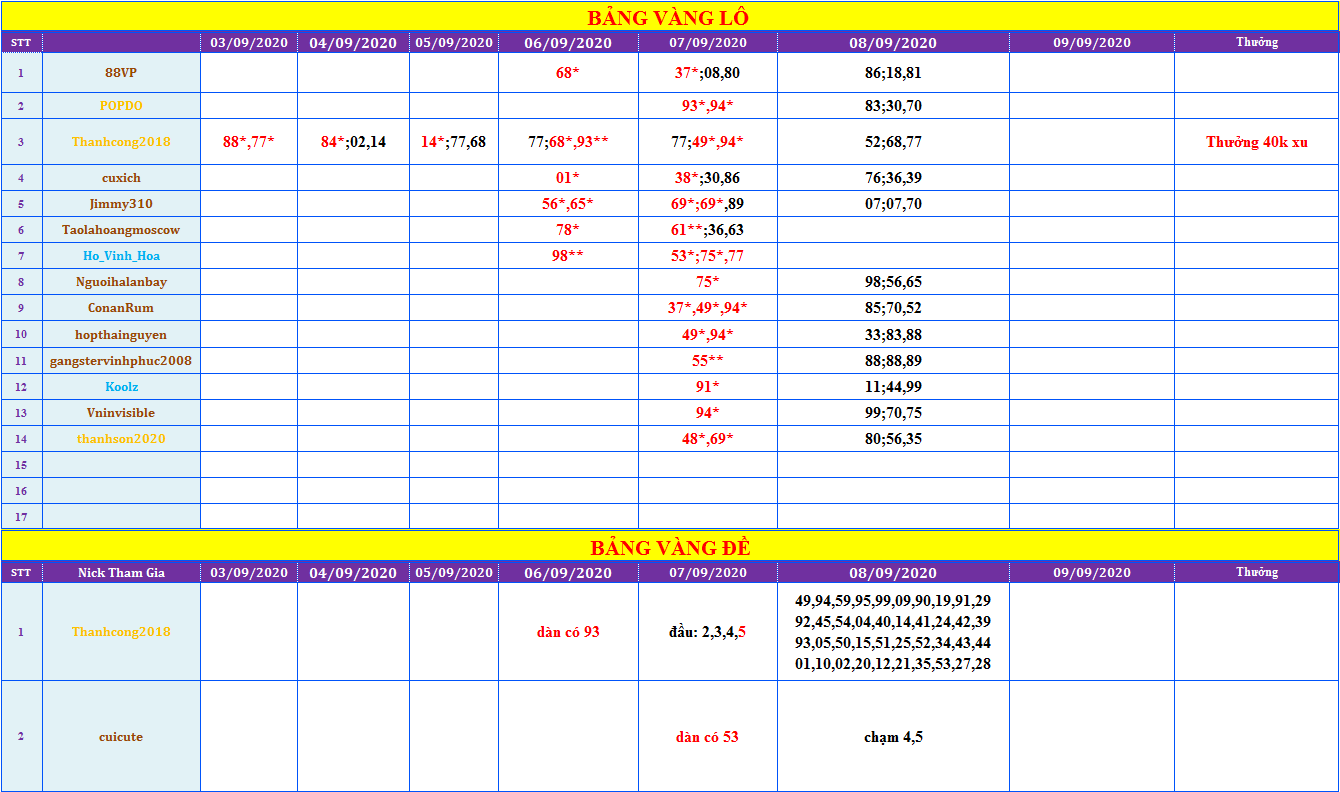Select the 94* cell in the Vninvisible row
This screenshot has height=792, width=1340.
click(708, 412)
